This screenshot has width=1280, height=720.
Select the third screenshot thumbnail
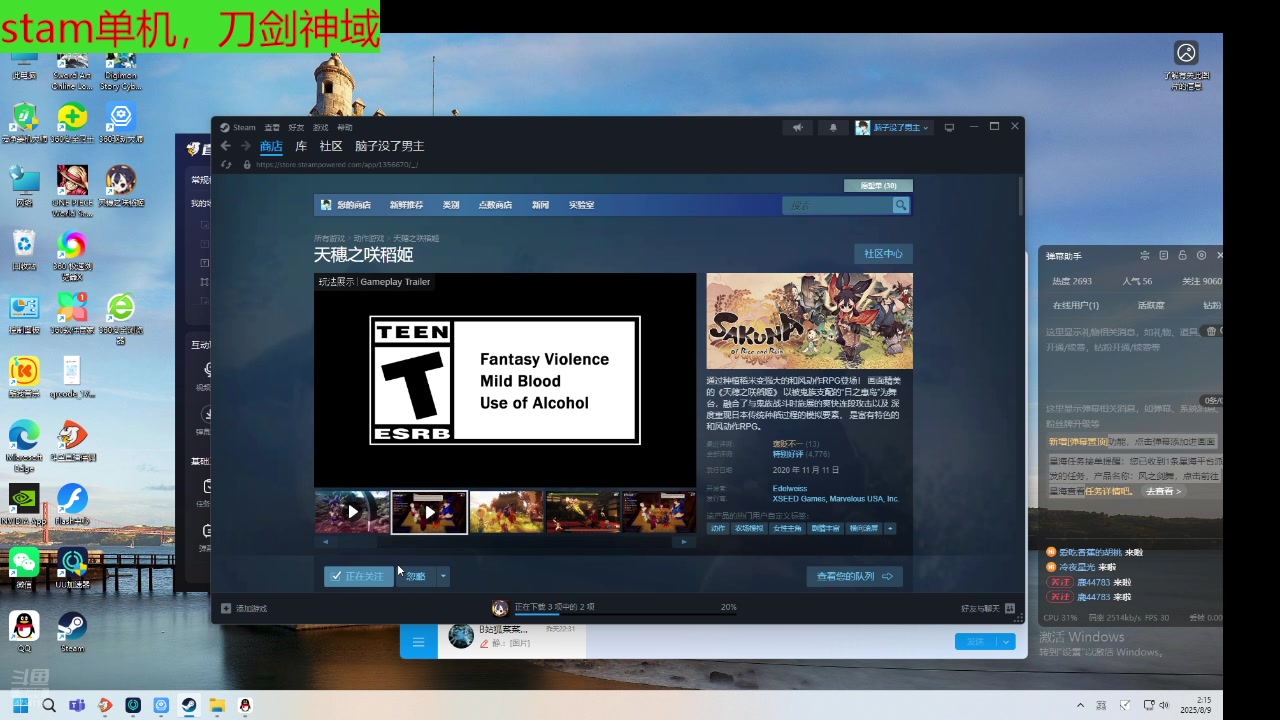point(506,512)
